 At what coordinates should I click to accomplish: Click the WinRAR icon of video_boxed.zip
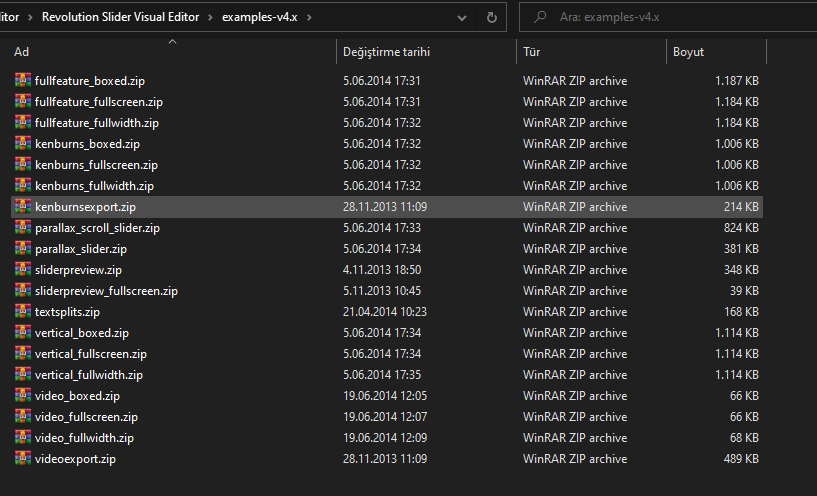[22, 395]
